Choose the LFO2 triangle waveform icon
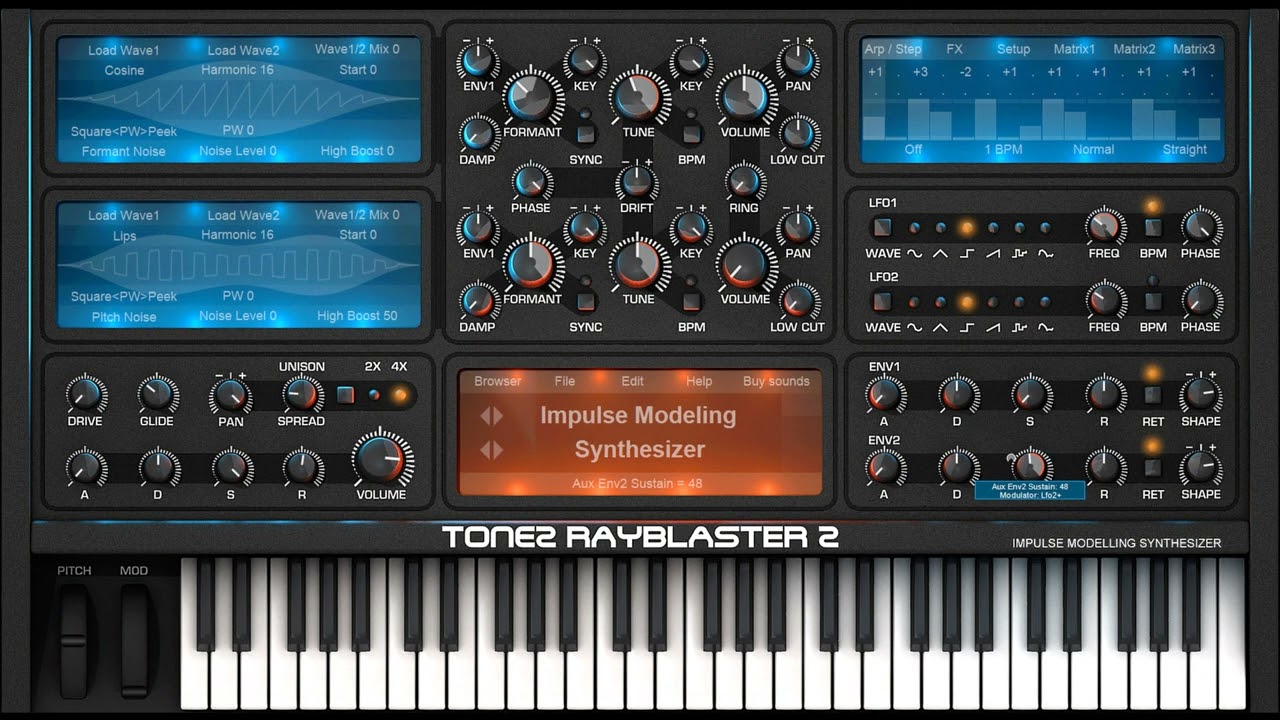The height and width of the screenshot is (720, 1280). [940, 327]
